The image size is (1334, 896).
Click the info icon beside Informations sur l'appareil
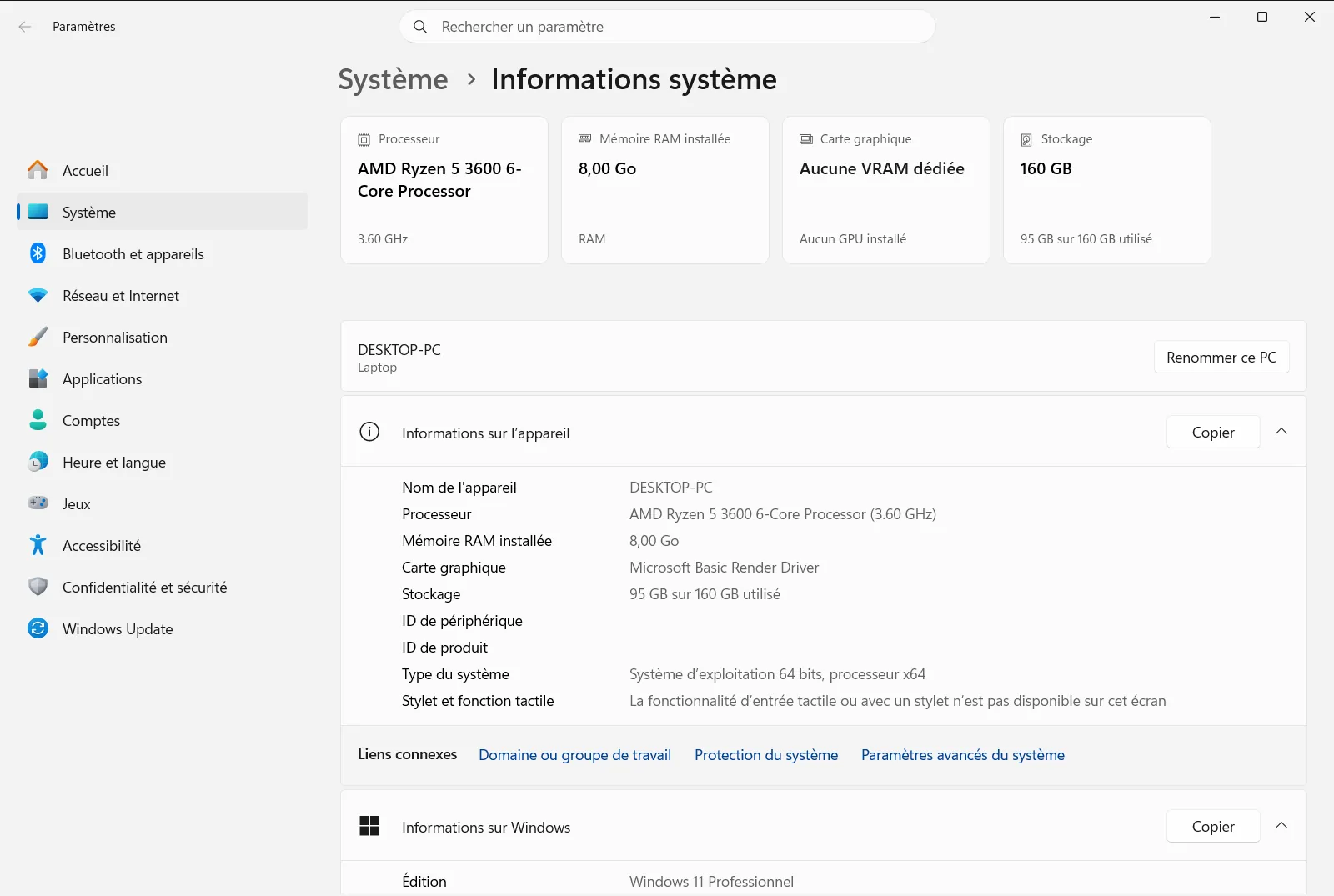369,432
